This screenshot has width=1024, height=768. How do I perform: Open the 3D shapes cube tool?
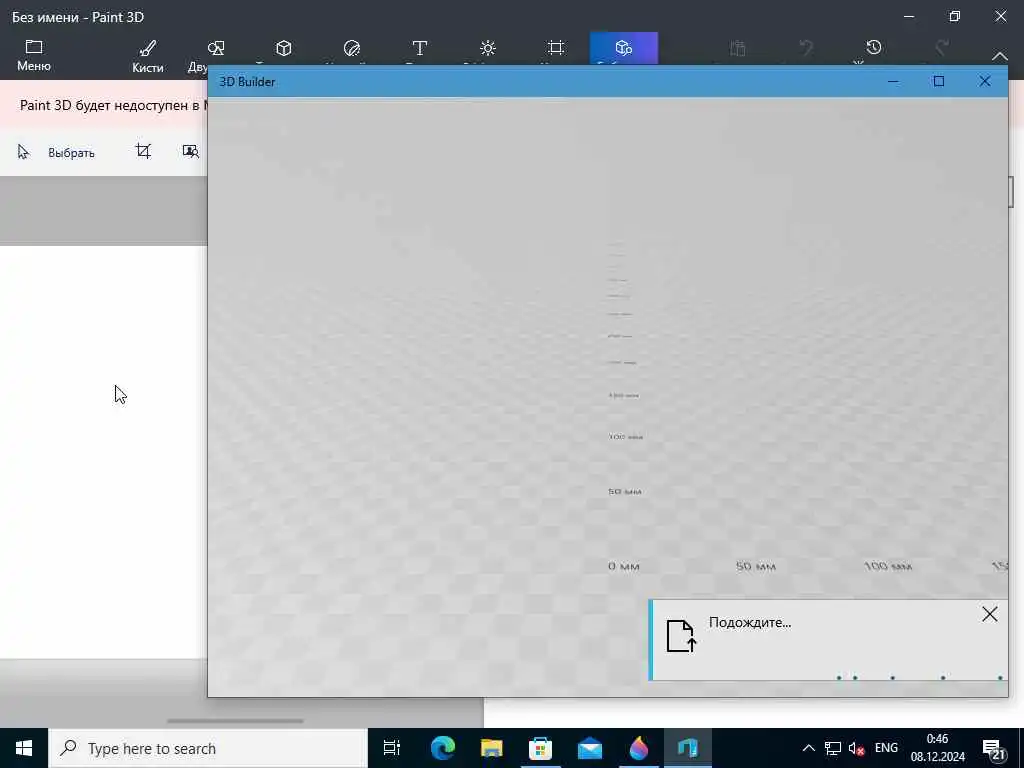point(283,48)
